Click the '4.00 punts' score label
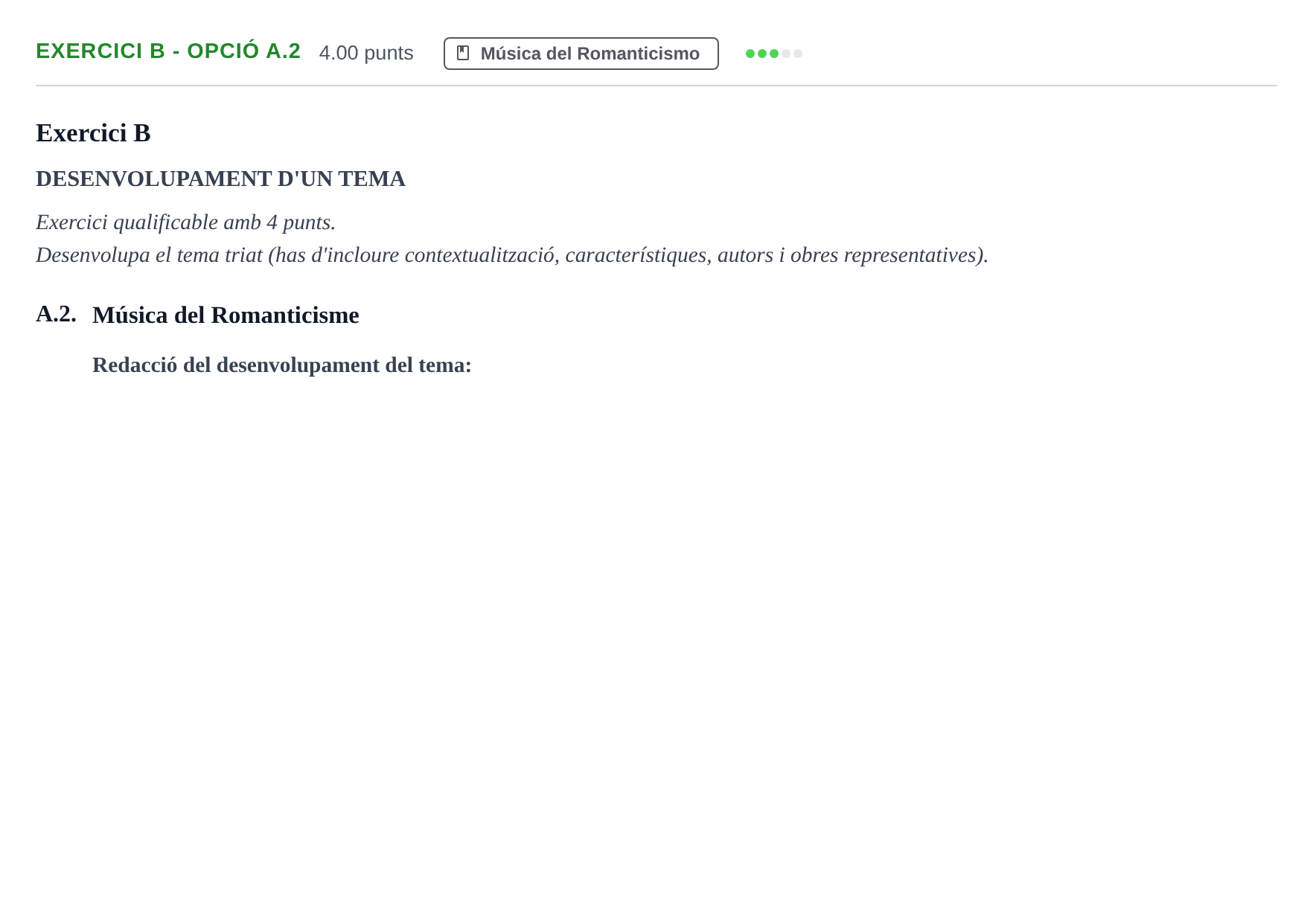Viewport: 1313px width, 924px height. (x=366, y=54)
